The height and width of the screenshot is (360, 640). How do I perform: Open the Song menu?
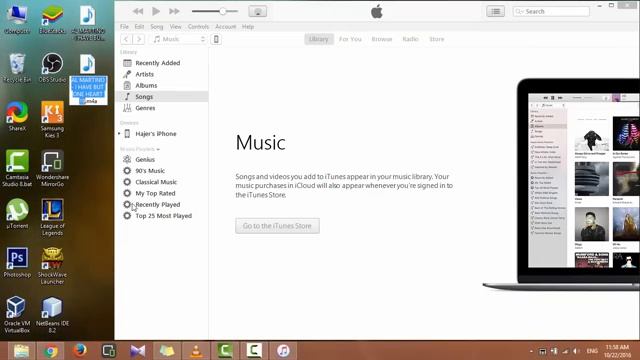pos(157,27)
